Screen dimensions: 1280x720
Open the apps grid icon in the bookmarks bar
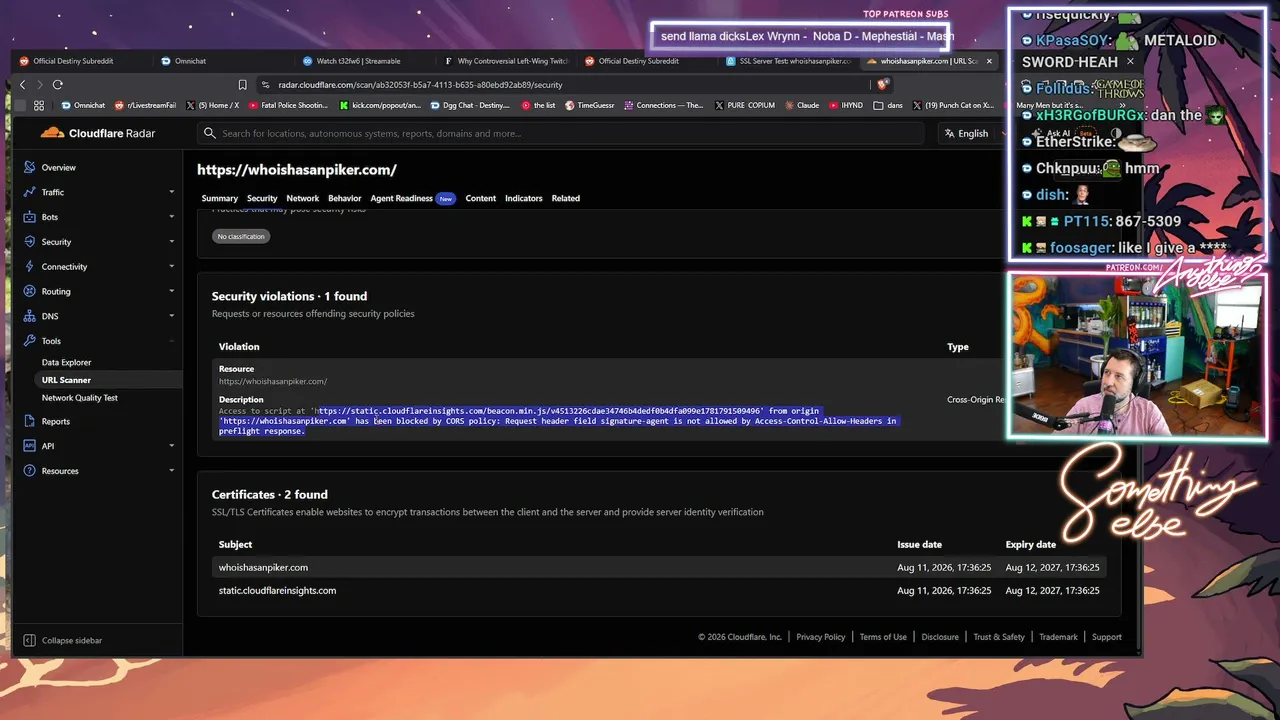point(39,105)
